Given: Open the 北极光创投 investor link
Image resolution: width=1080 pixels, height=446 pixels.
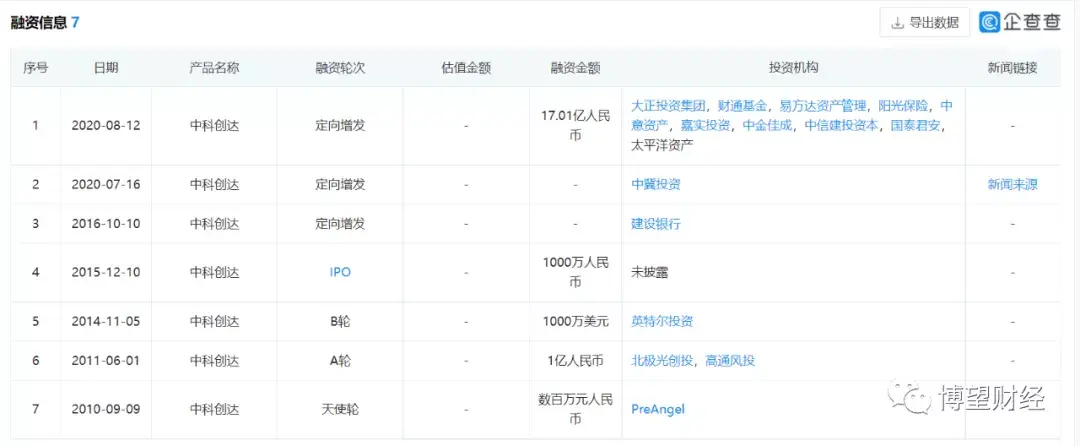Looking at the screenshot, I should [x=662, y=361].
